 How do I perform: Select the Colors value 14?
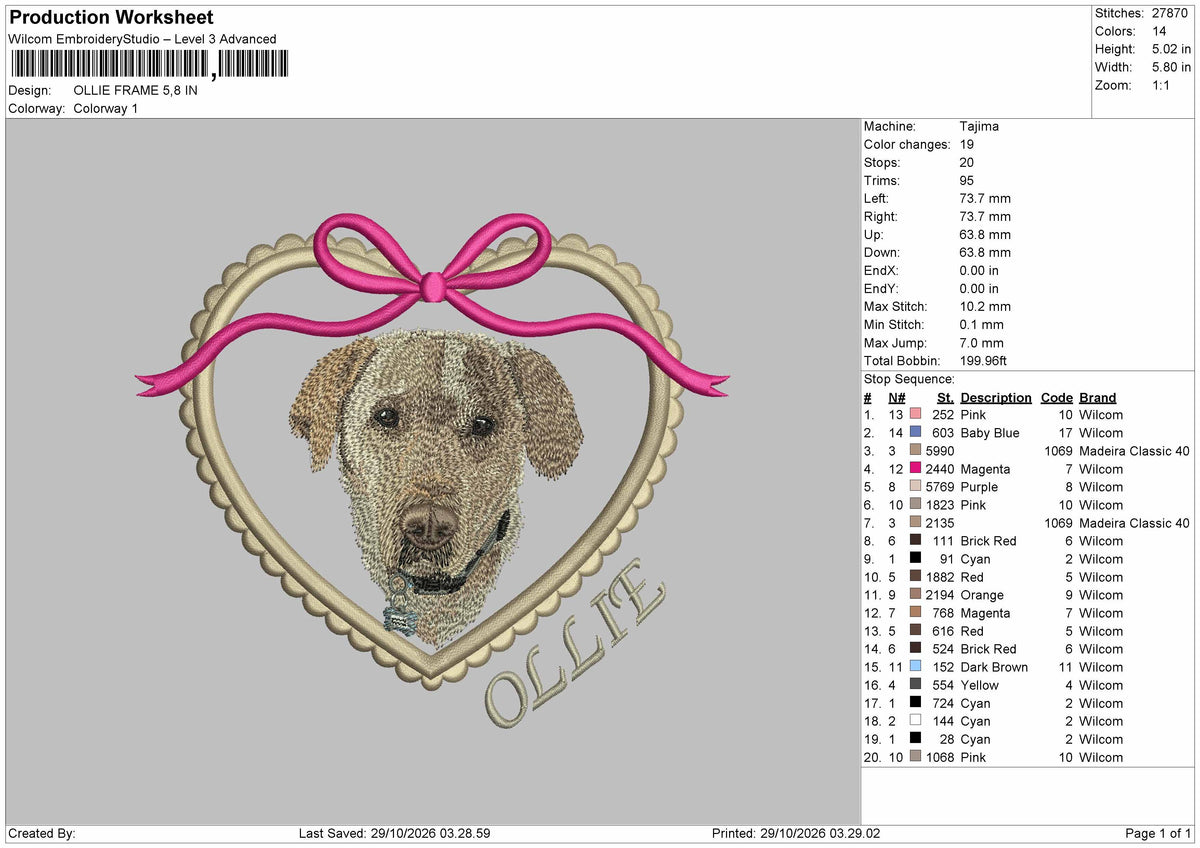click(1159, 31)
